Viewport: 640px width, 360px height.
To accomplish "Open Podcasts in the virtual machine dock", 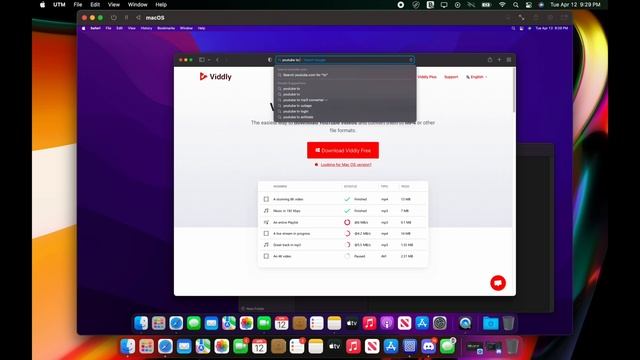I will [387, 323].
